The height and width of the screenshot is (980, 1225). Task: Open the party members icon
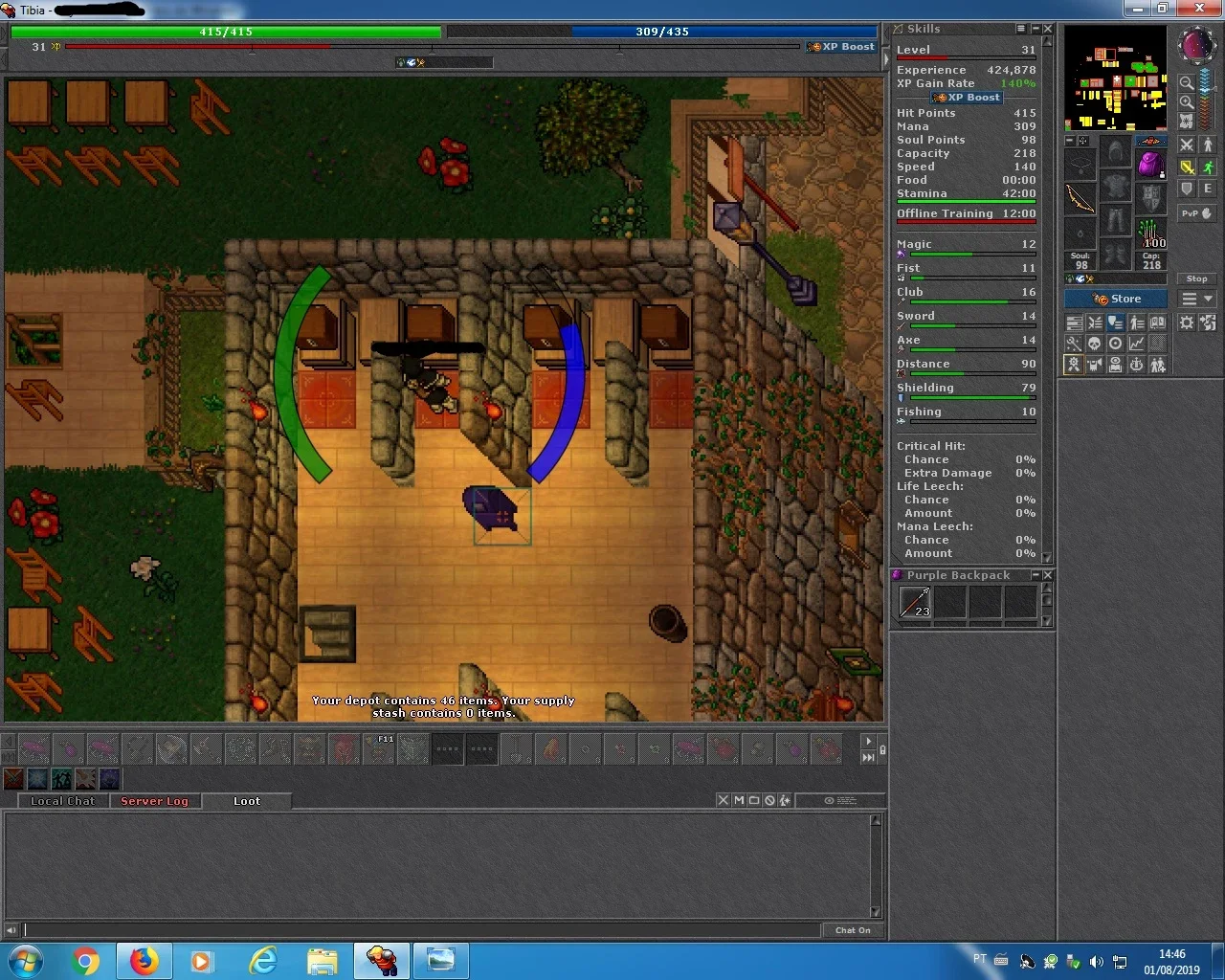(x=1158, y=365)
